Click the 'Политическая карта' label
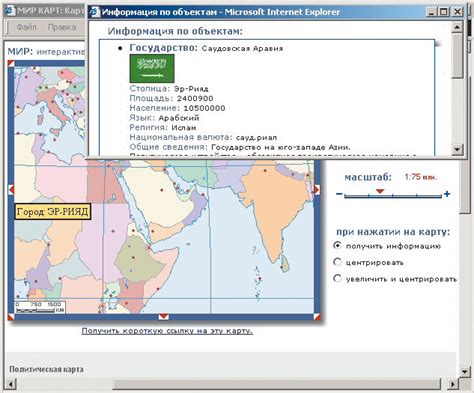This screenshot has width=474, height=393. point(46,369)
